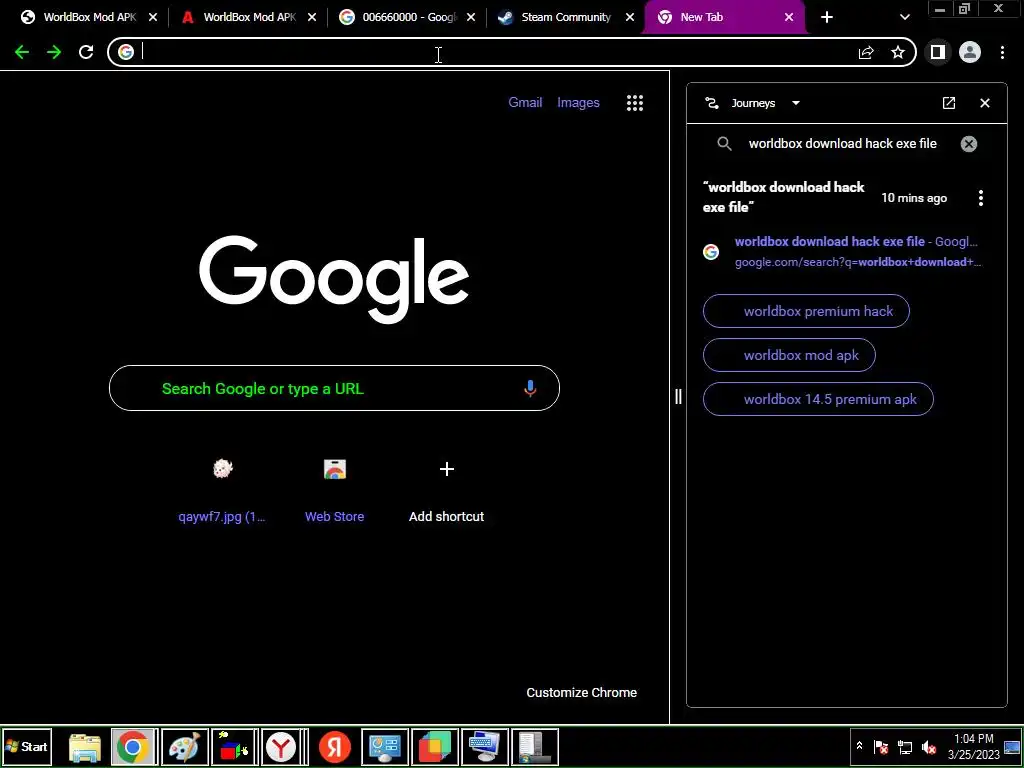Open File Explorer from the taskbar

tap(85, 747)
